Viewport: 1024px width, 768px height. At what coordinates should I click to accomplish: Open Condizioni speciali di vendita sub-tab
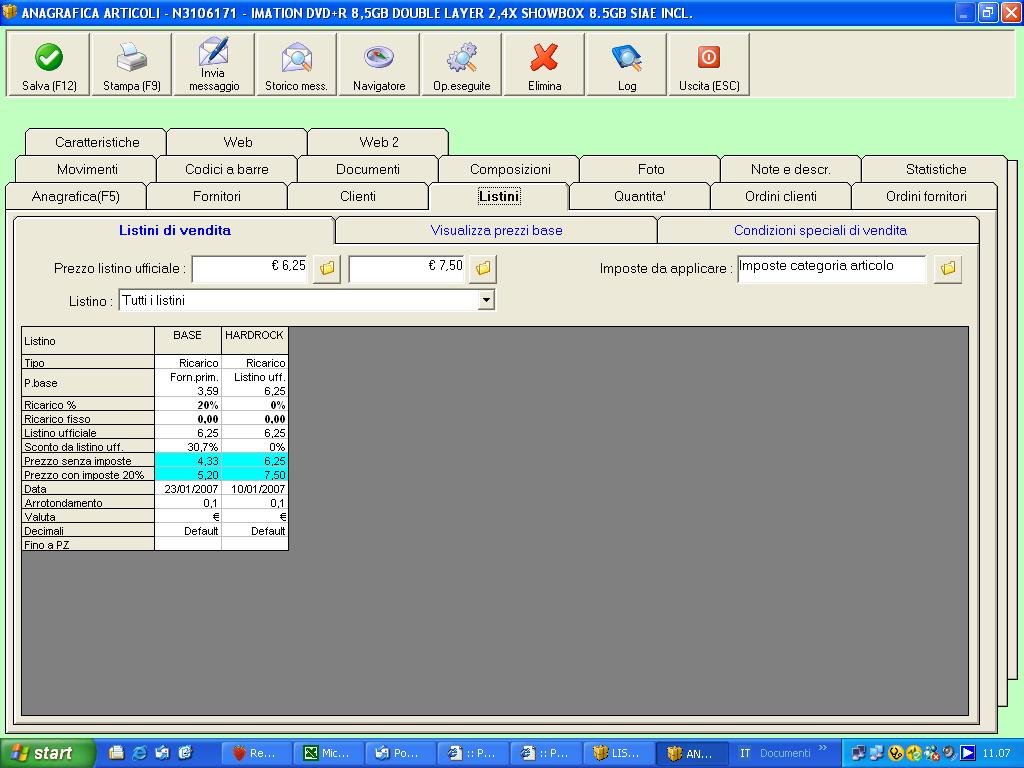820,231
